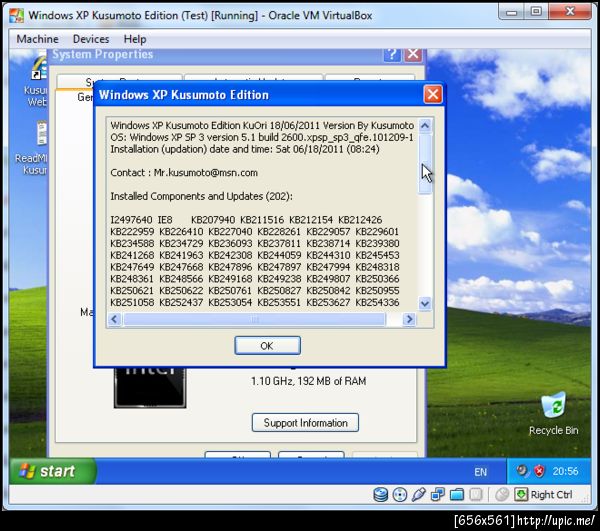The width and height of the screenshot is (600, 531).
Task: Click the System Properties help question mark button
Action: [x=392, y=55]
